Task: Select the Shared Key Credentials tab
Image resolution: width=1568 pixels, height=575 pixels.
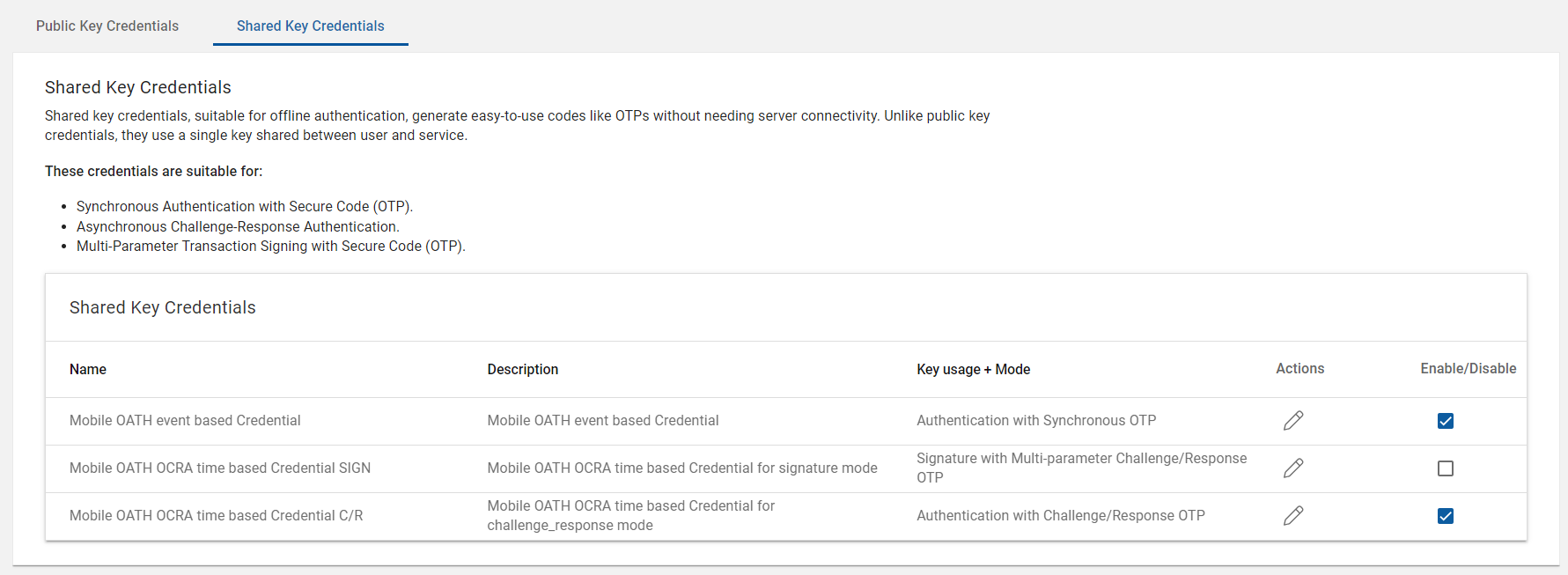Action: coord(310,26)
